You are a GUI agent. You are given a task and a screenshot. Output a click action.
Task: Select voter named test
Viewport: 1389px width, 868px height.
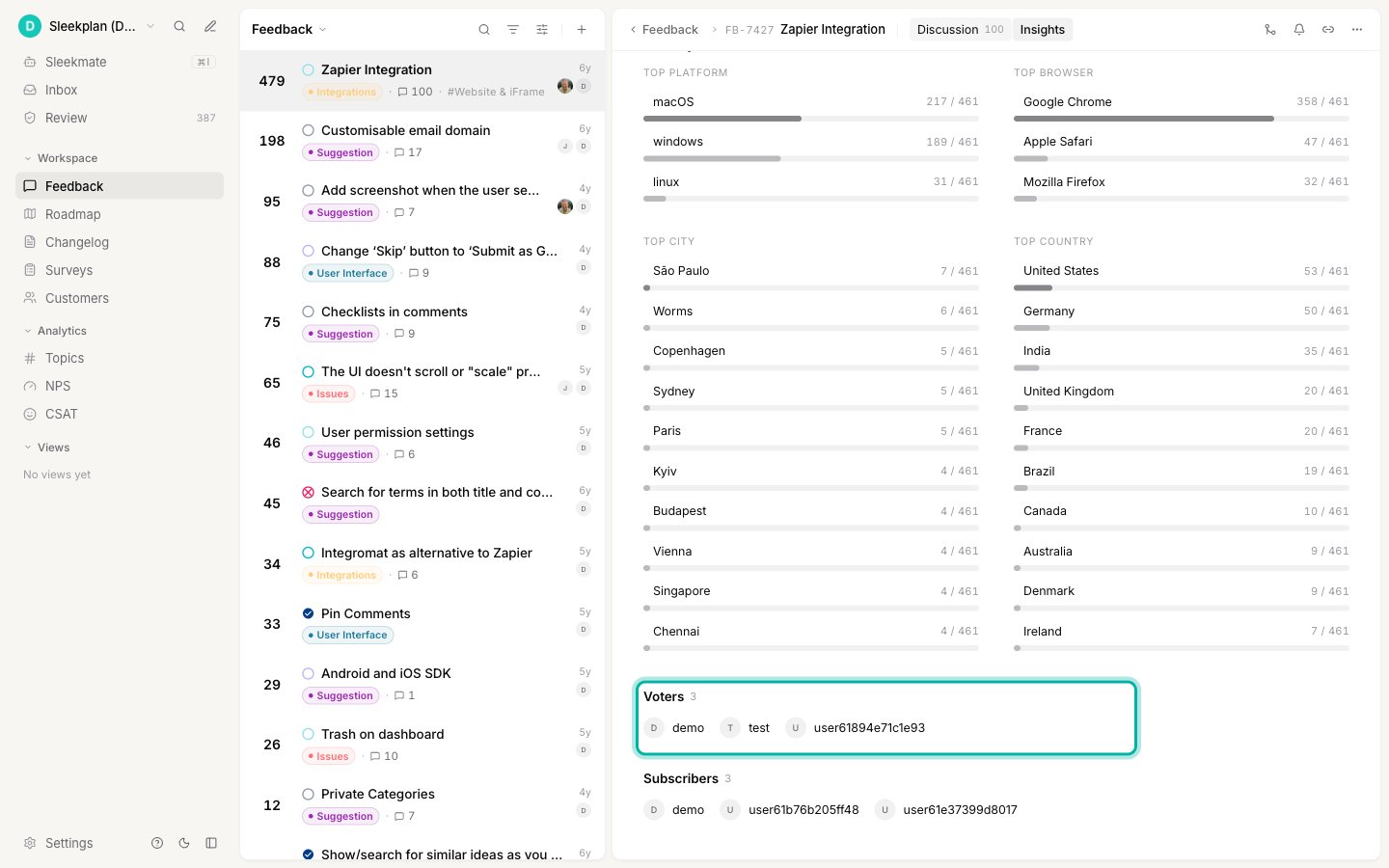746,728
